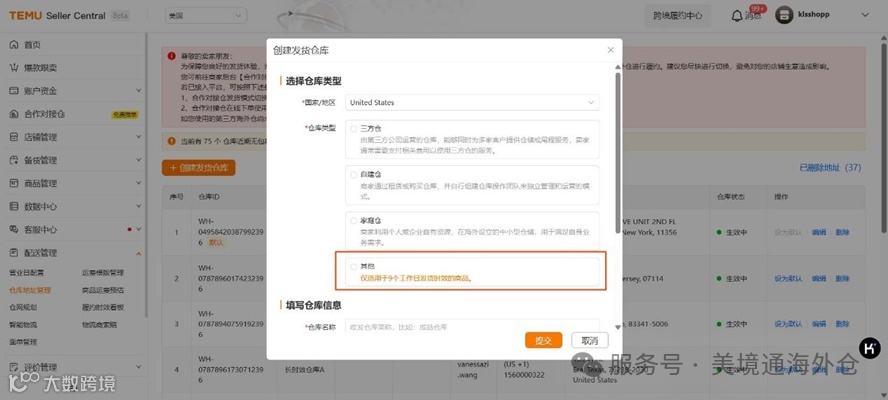Click the 首页 home icon in sidebar
The width and height of the screenshot is (888, 400).
pos(14,45)
